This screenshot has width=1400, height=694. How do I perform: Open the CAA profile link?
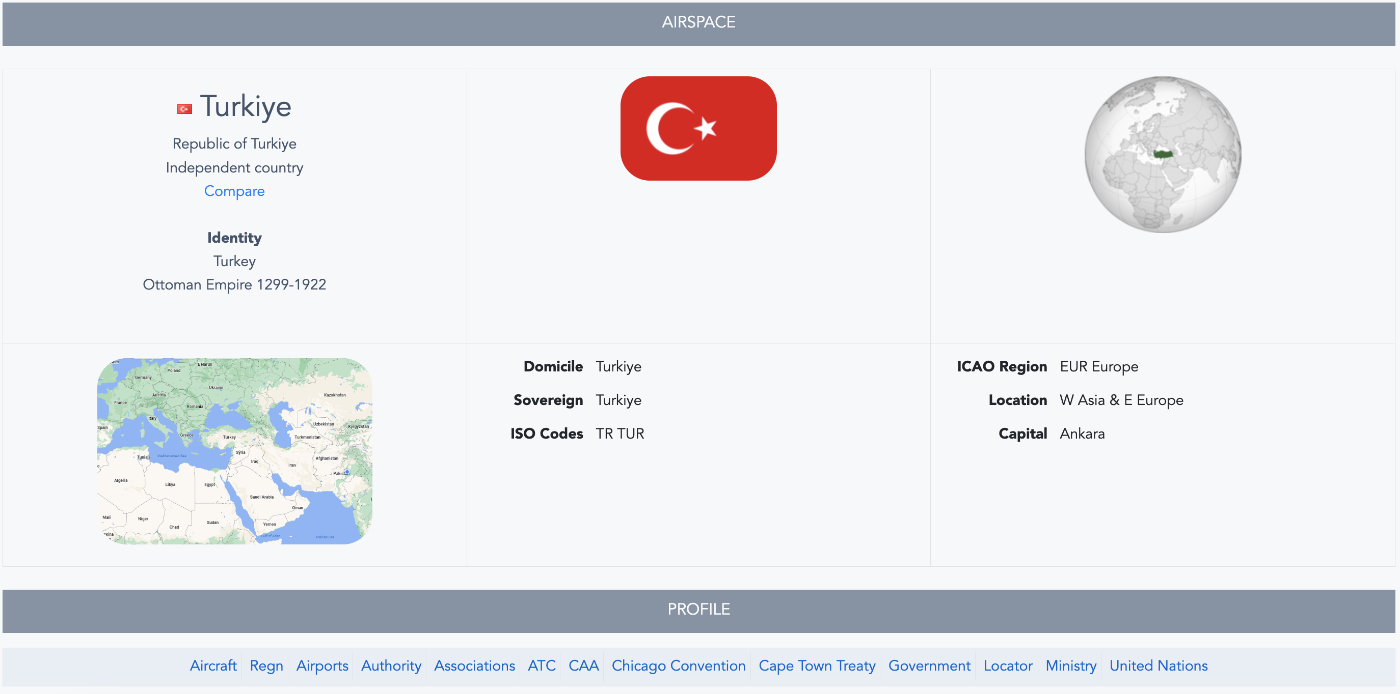584,665
